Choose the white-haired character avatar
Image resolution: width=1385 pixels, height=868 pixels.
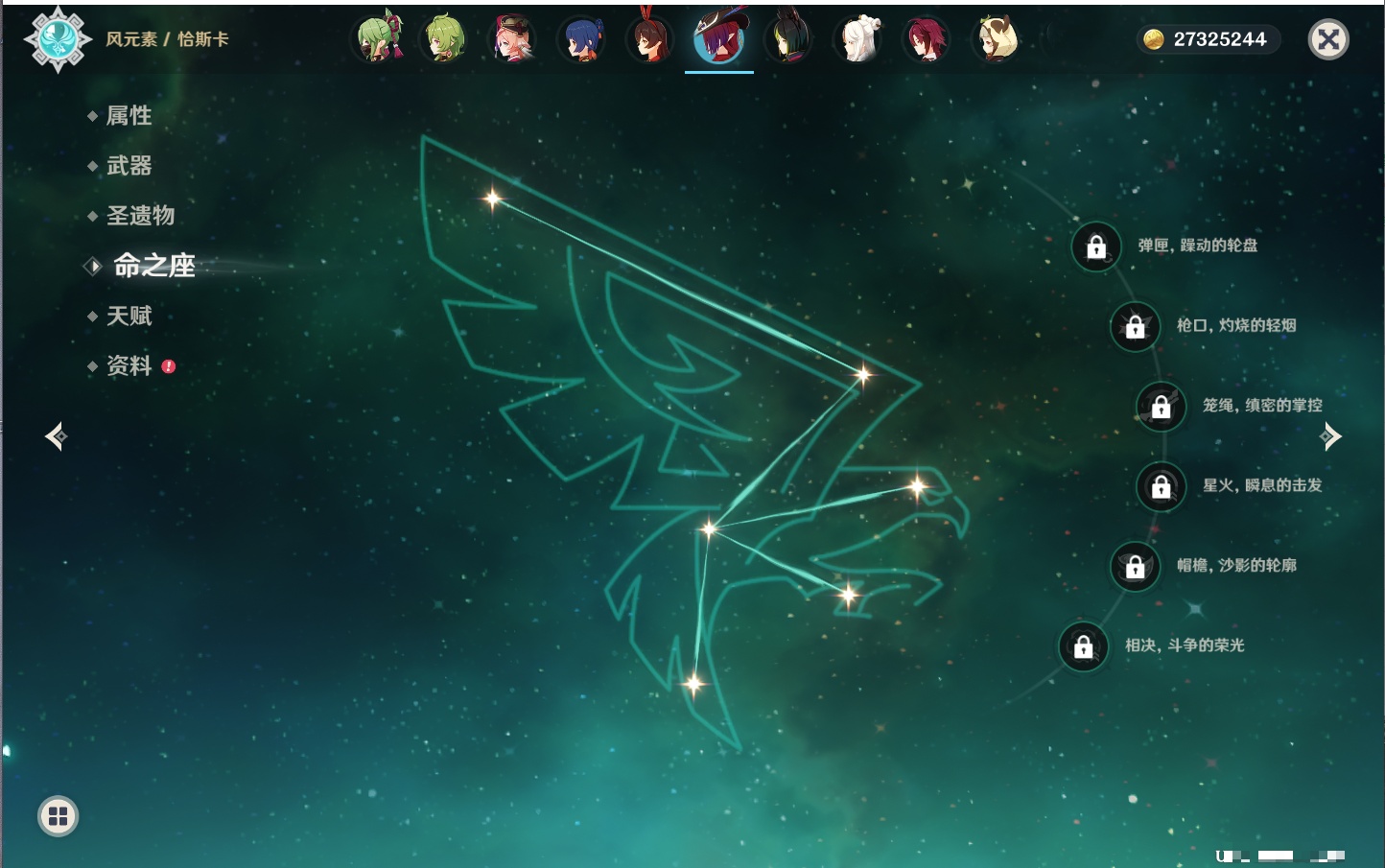pos(858,39)
